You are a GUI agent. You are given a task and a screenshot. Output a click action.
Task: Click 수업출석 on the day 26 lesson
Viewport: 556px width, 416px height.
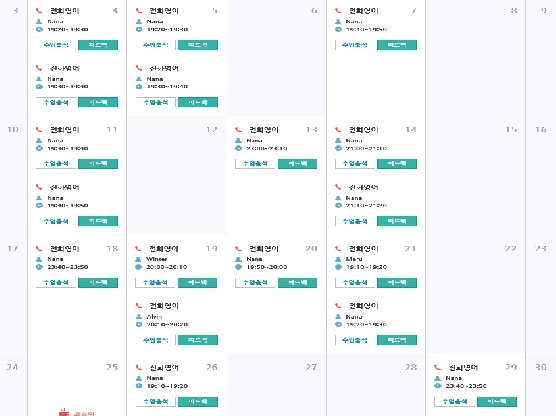click(155, 401)
